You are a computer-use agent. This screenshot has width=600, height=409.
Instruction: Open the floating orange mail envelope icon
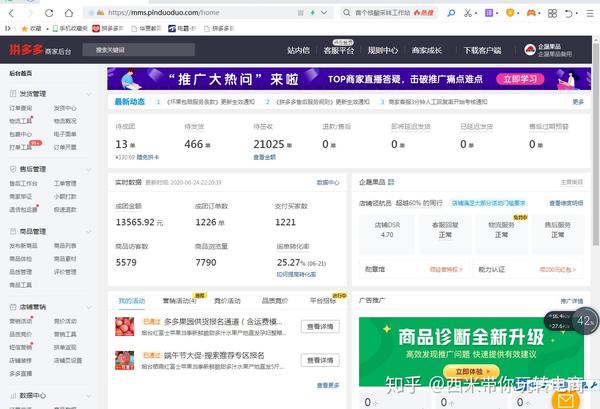click(x=566, y=400)
